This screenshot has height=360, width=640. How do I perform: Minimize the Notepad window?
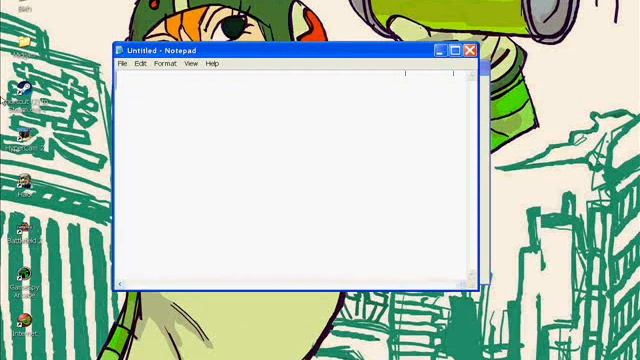pyautogui.click(x=440, y=50)
